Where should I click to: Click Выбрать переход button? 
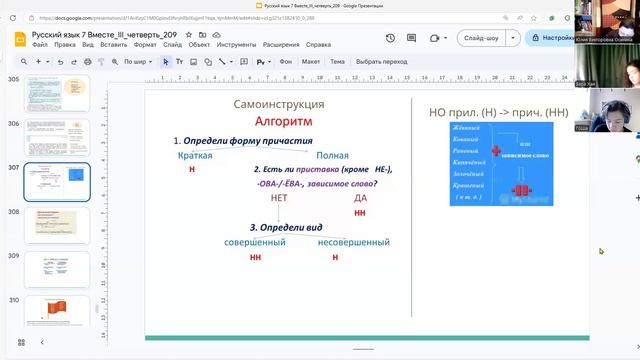[382, 62]
